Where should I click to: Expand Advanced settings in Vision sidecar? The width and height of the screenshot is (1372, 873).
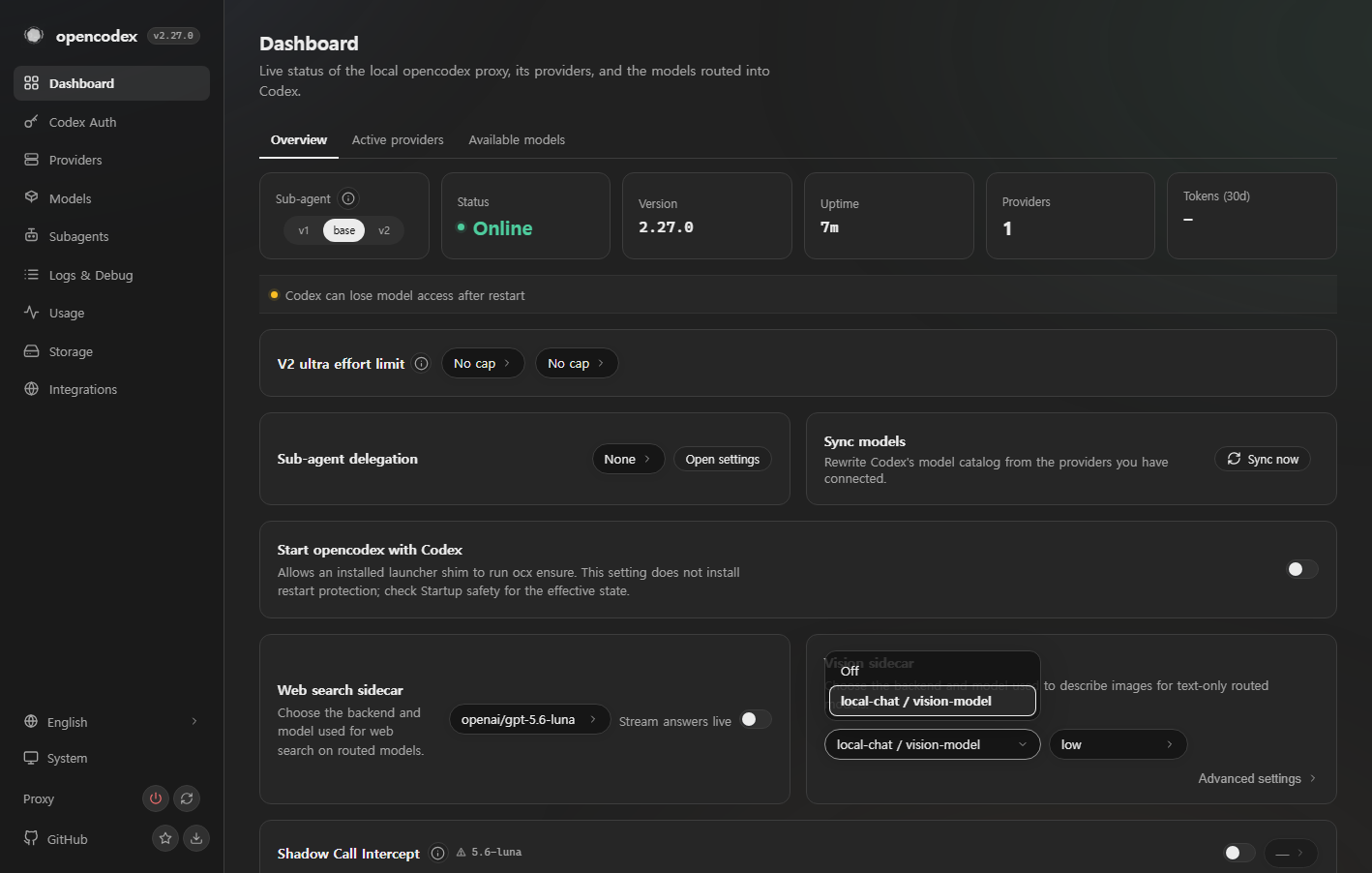tap(1258, 778)
